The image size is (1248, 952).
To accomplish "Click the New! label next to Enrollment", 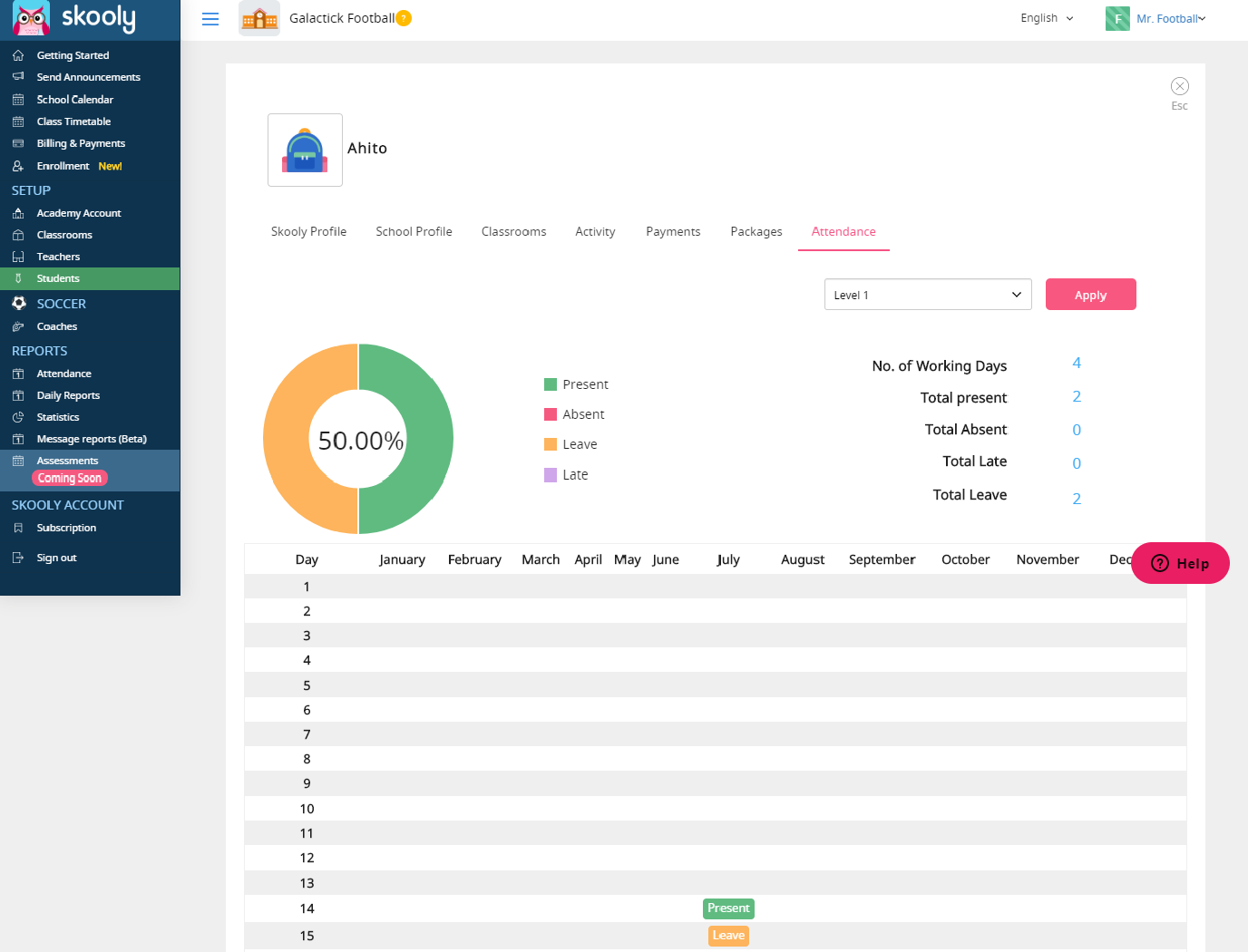I will pyautogui.click(x=110, y=166).
